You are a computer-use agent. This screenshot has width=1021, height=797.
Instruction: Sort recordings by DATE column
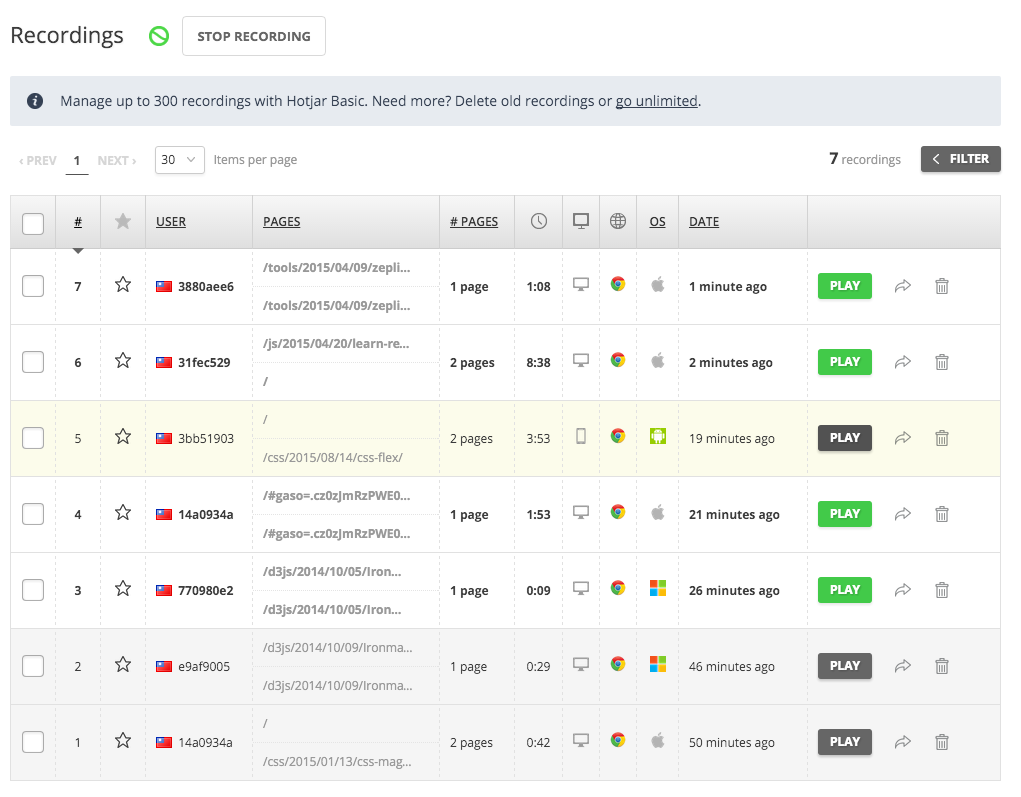click(704, 222)
